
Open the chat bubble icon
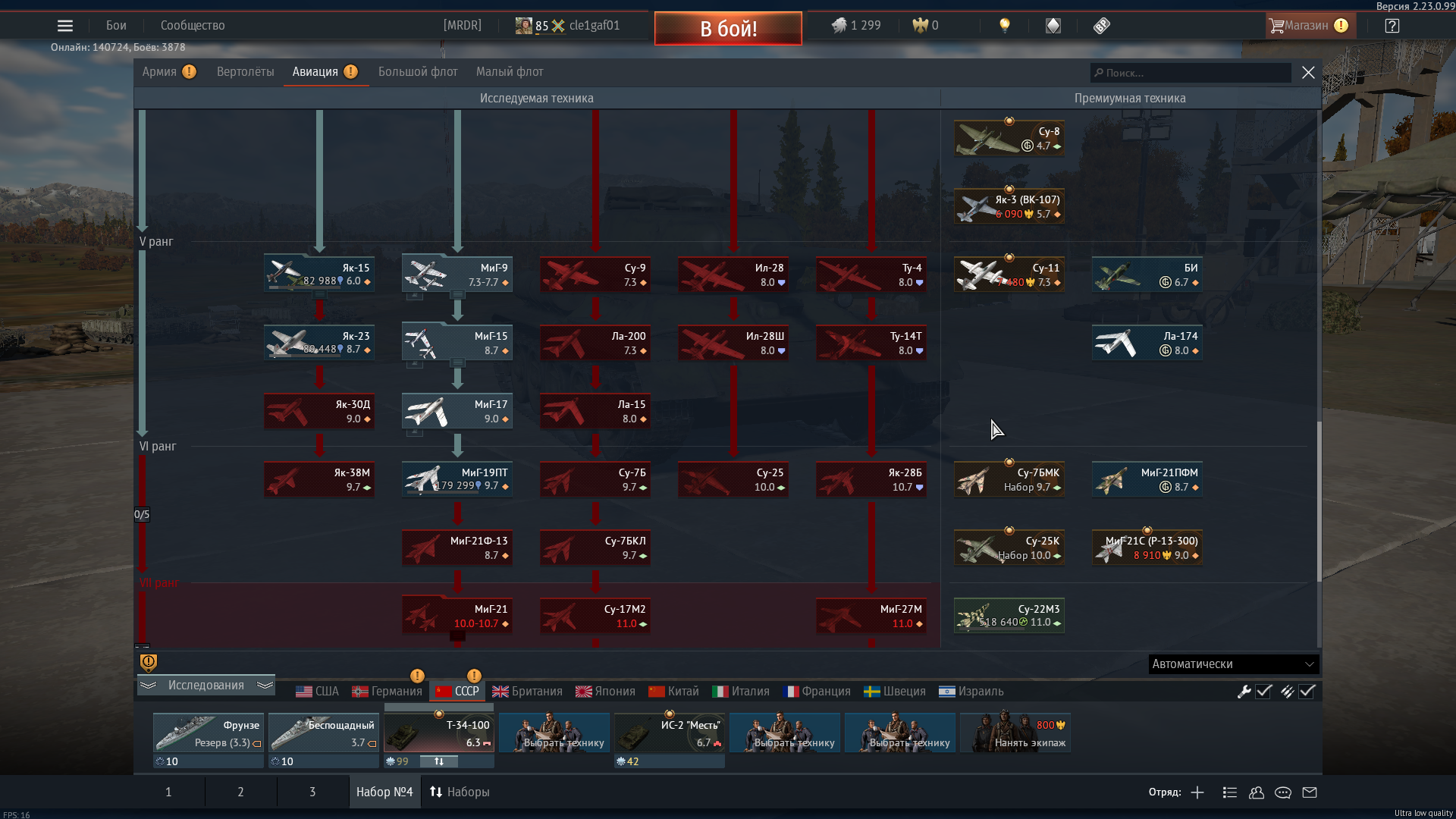(x=1283, y=792)
